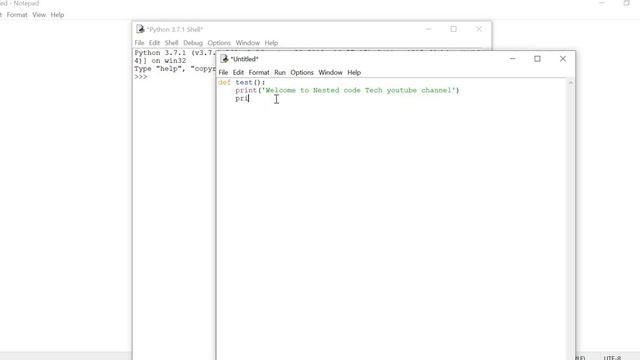Open Help menu in Untitled editor
Screen dimensions: 640x360
[354, 73]
